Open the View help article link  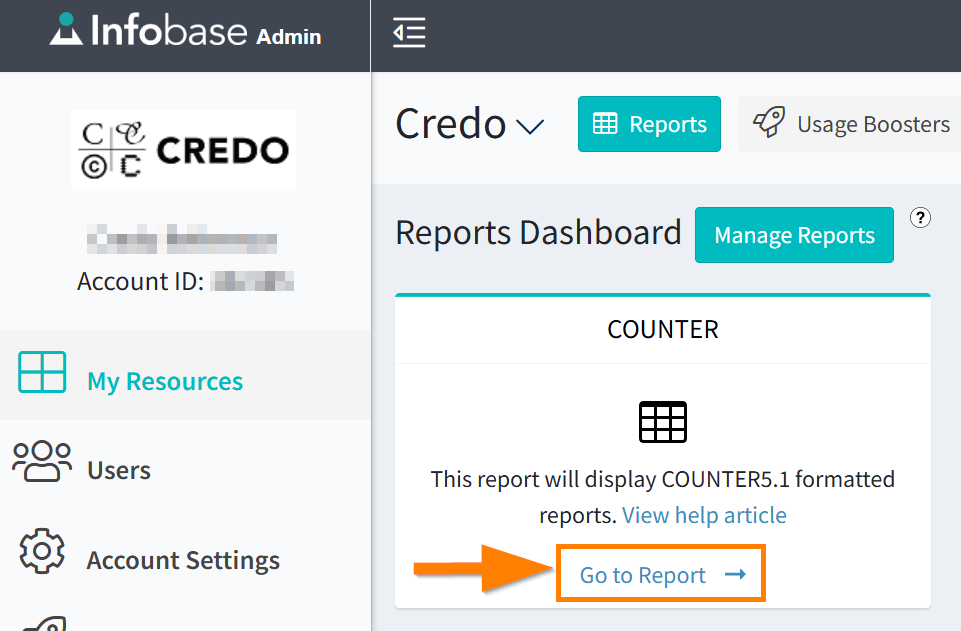pyautogui.click(x=704, y=515)
